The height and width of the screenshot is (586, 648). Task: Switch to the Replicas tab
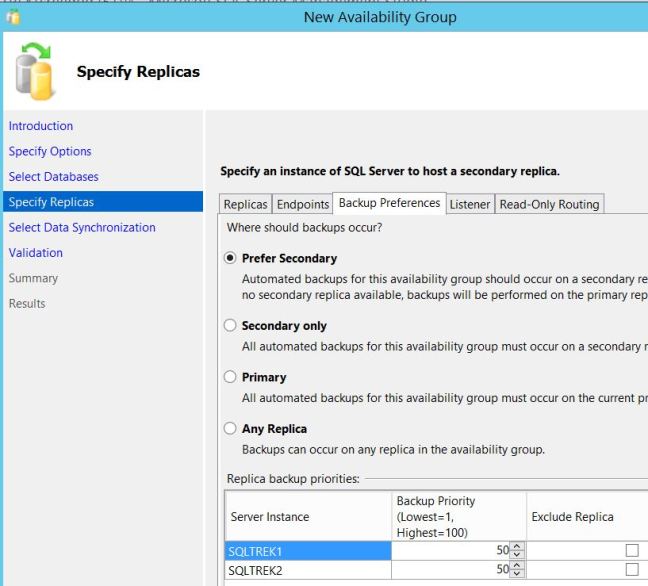click(245, 204)
